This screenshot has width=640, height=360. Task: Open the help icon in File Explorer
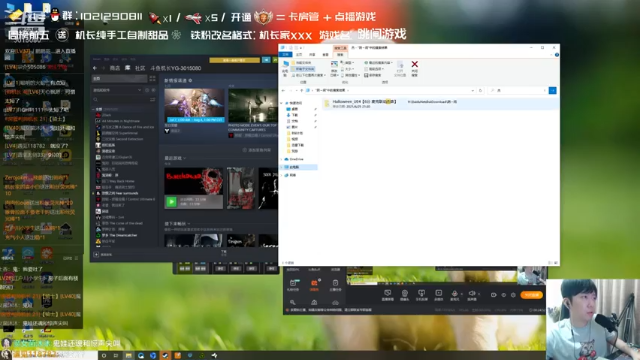(557, 55)
